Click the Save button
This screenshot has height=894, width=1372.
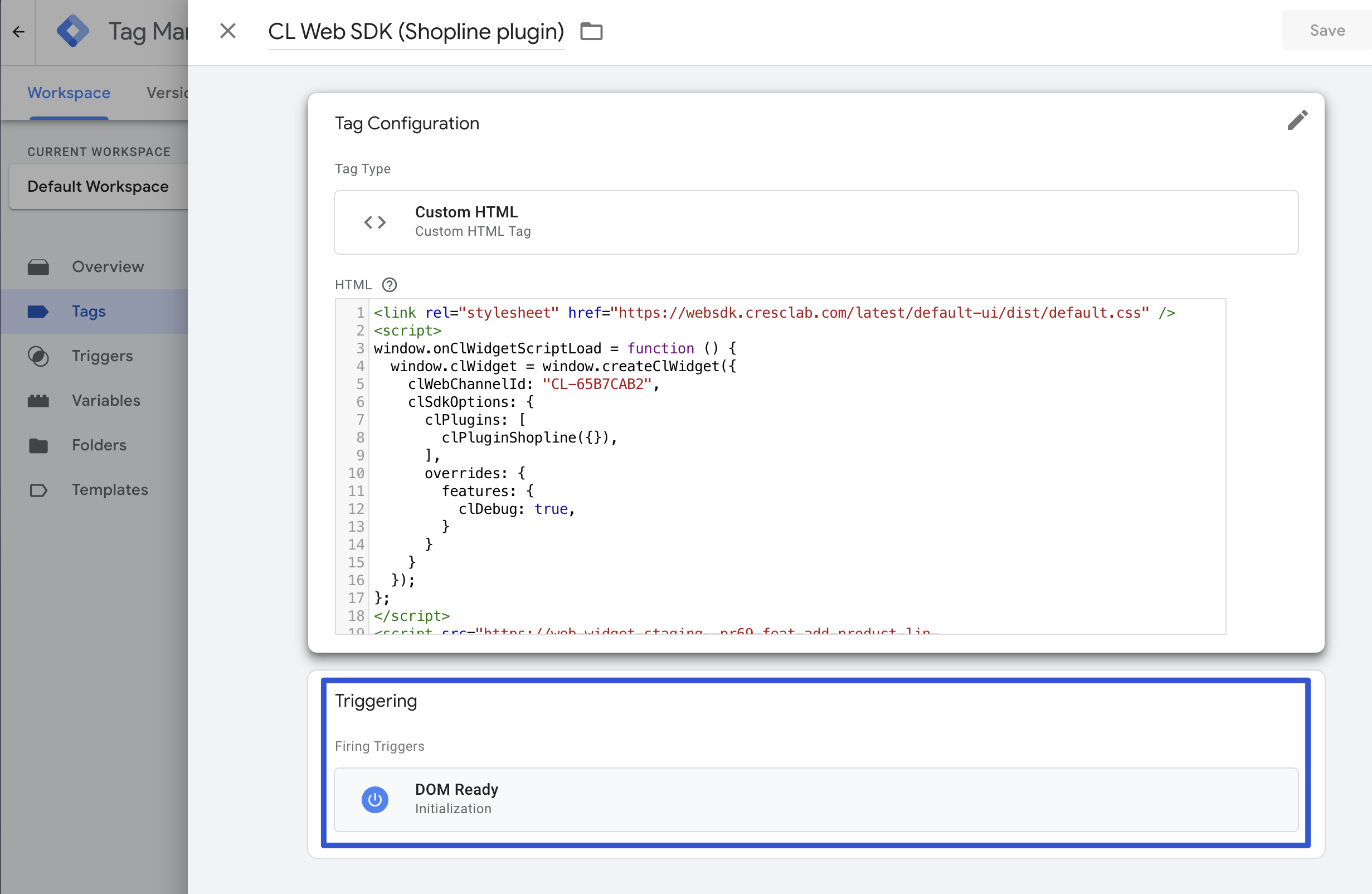[x=1326, y=31]
